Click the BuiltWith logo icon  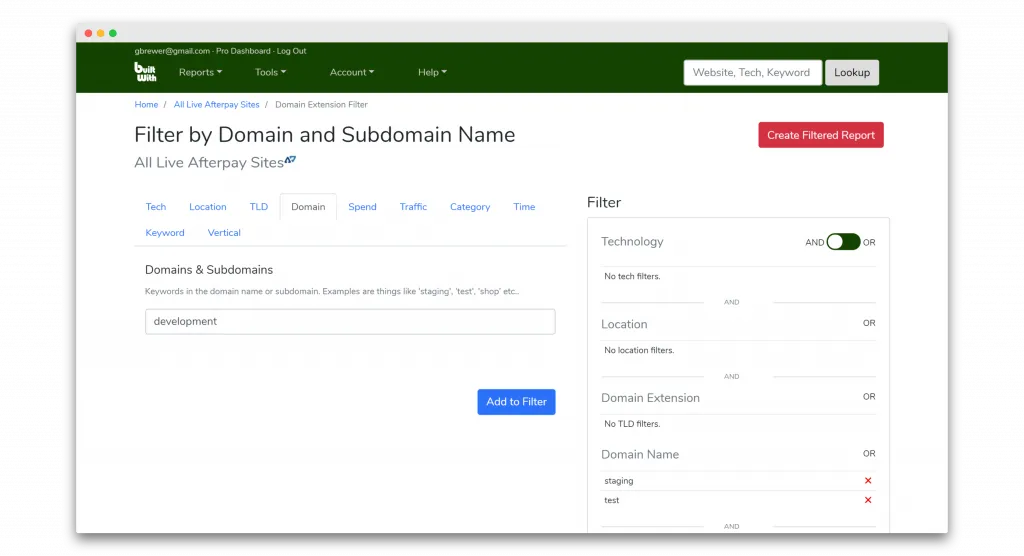145,72
